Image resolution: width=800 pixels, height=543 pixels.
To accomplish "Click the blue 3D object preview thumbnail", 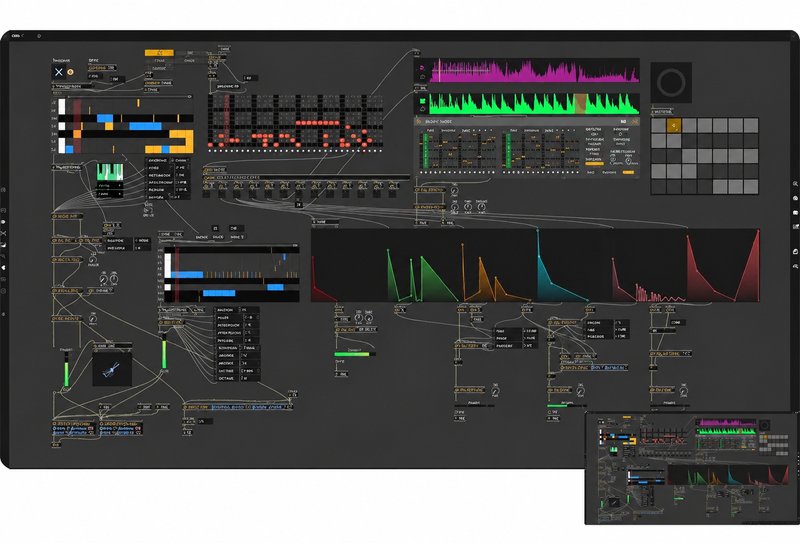I will 112,369.
